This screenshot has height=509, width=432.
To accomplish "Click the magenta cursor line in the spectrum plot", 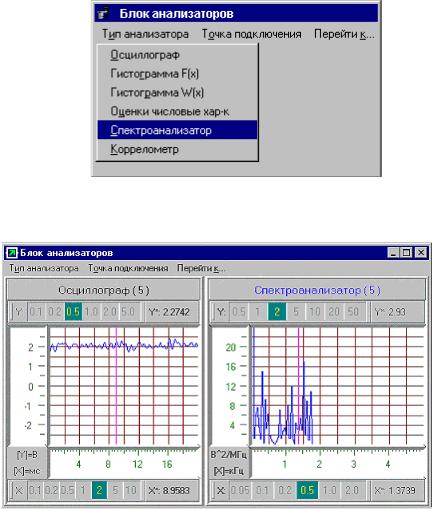I will click(x=298, y=386).
